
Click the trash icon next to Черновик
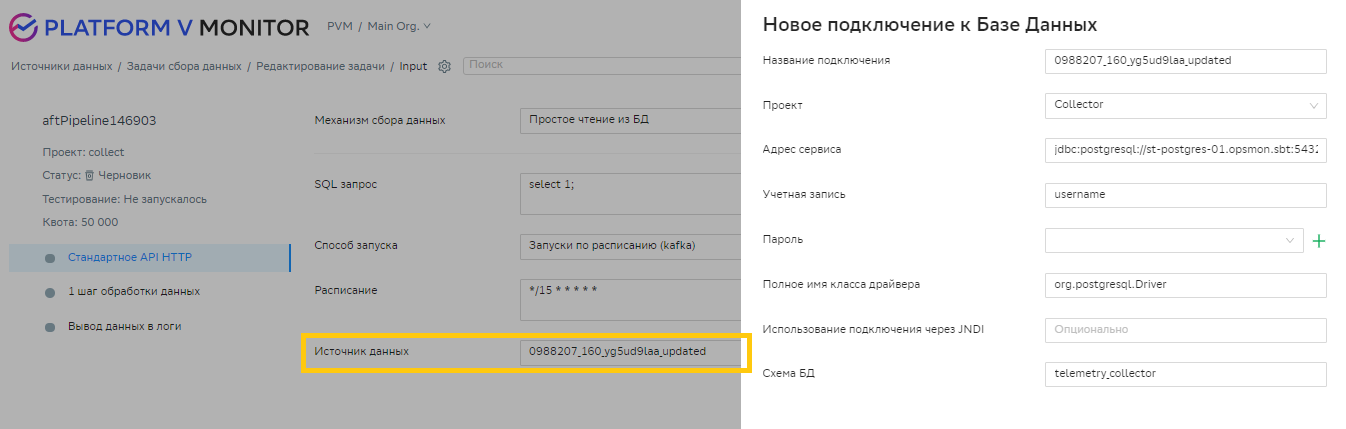[88, 175]
